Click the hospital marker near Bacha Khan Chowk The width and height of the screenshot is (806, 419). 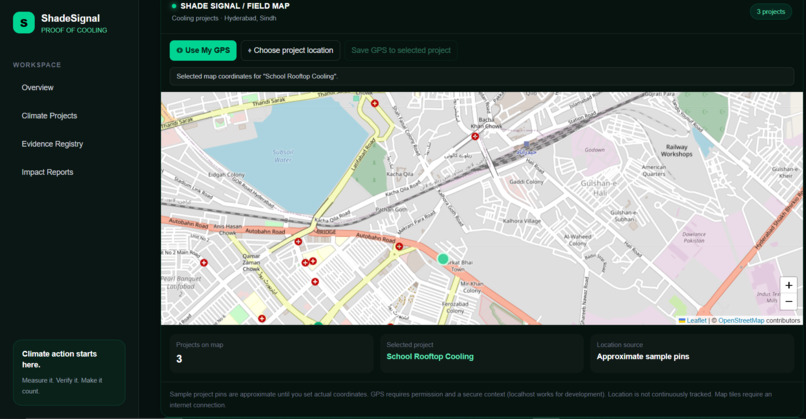coord(475,136)
